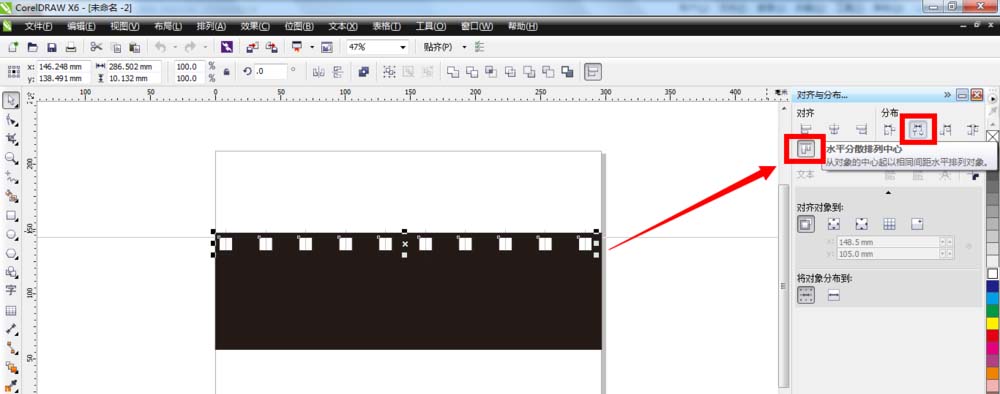Click Align right icon in docker
1000x394 pixels.
862,130
